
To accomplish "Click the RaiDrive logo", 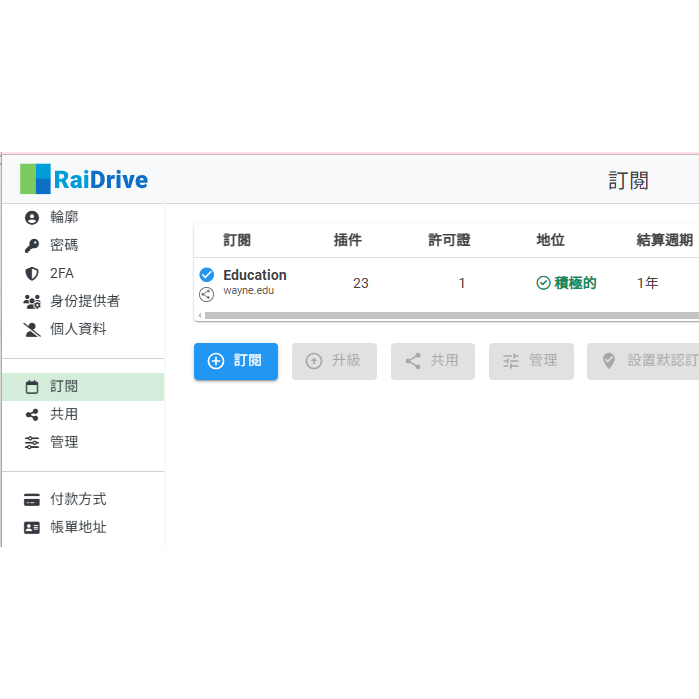I will click(84, 180).
